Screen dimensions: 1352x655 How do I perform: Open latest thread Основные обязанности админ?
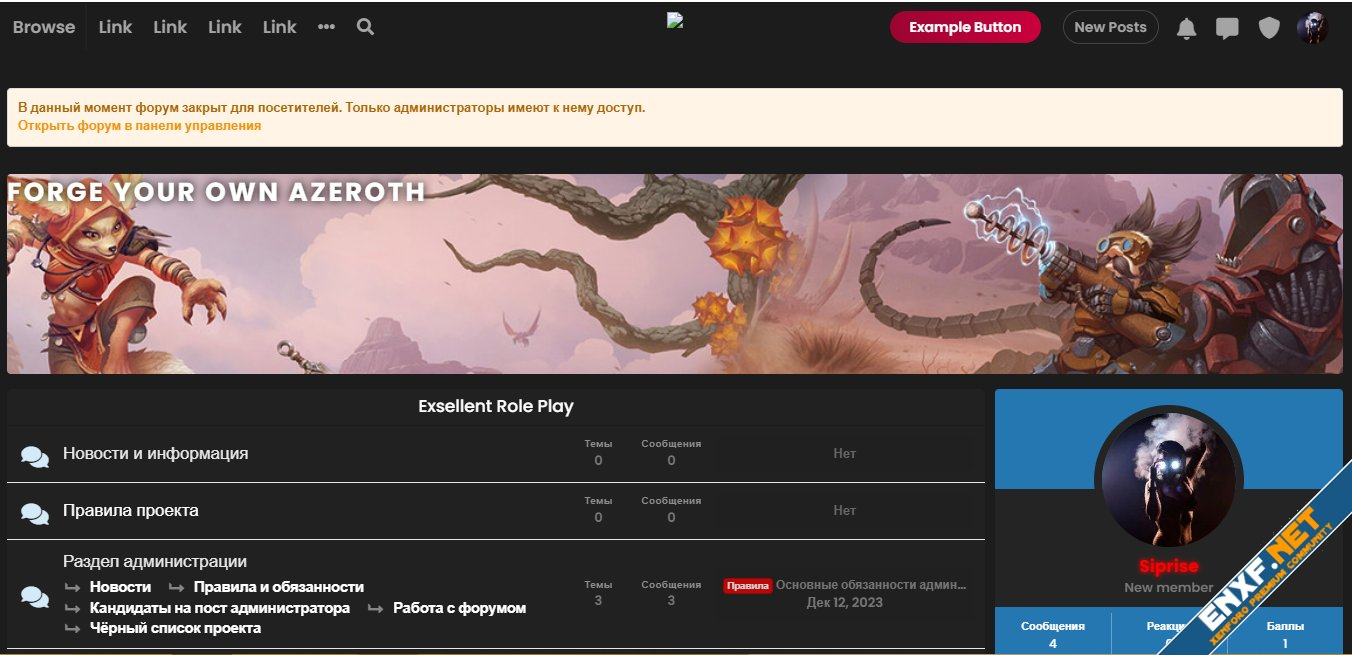(x=871, y=585)
